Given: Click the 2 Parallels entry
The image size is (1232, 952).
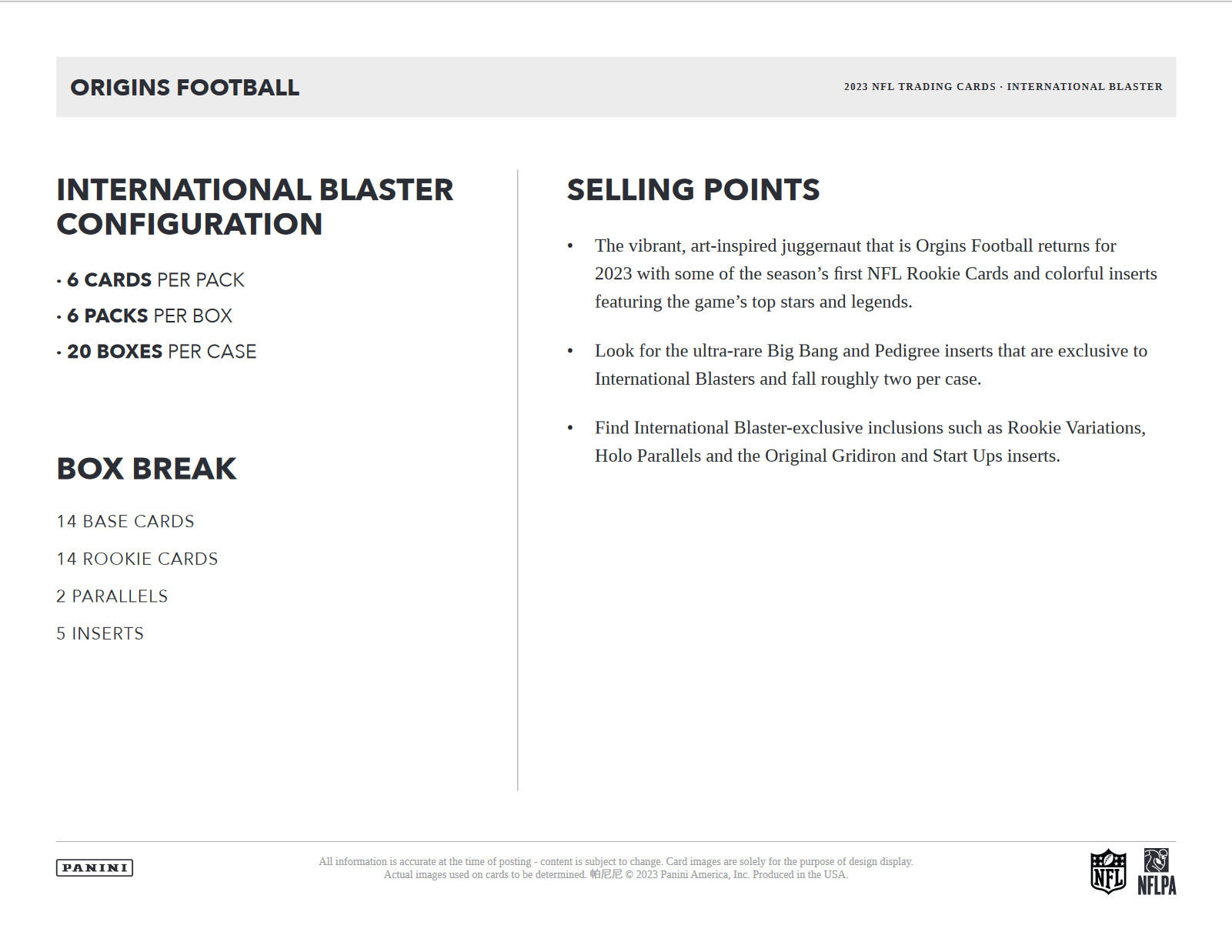Looking at the screenshot, I should 112,596.
